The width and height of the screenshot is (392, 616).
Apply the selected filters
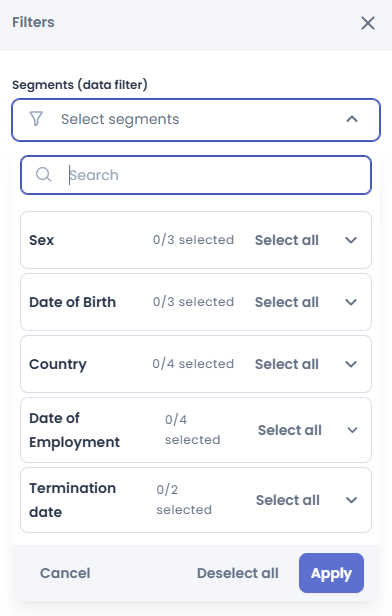pos(331,573)
